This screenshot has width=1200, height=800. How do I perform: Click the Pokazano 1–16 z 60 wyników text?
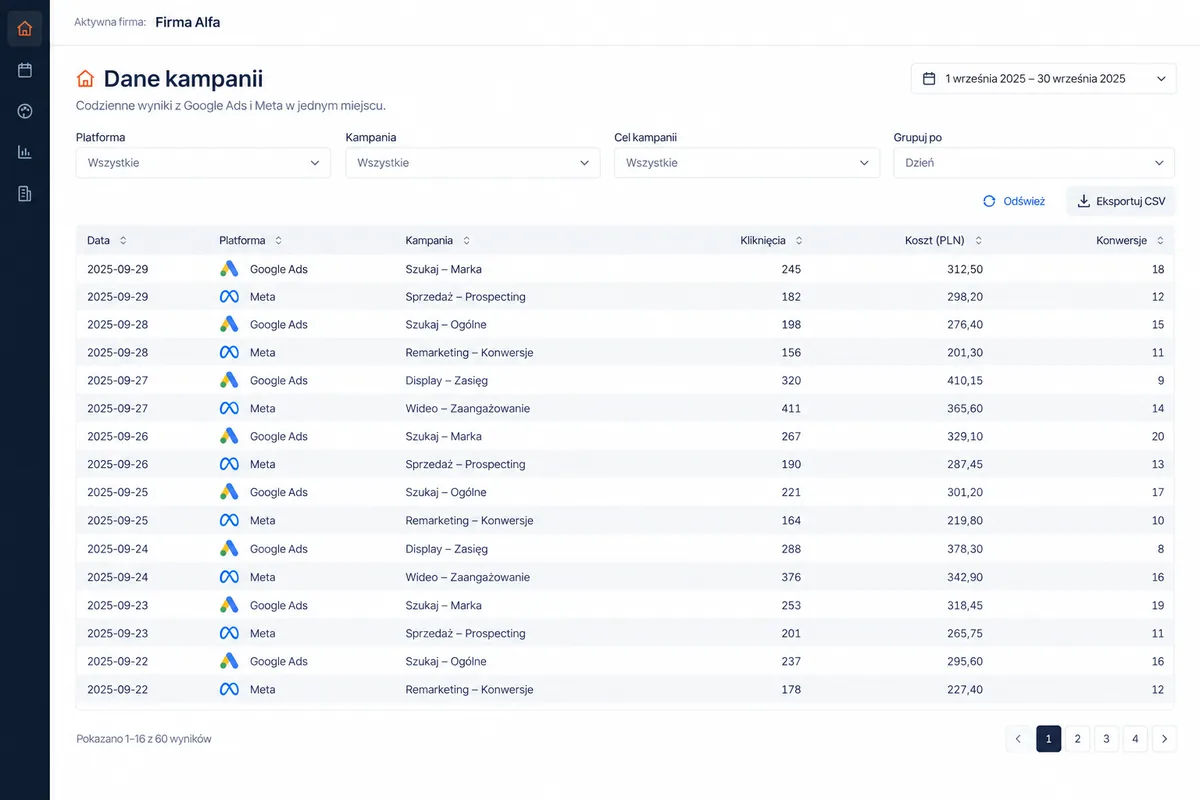pyautogui.click(x=144, y=739)
